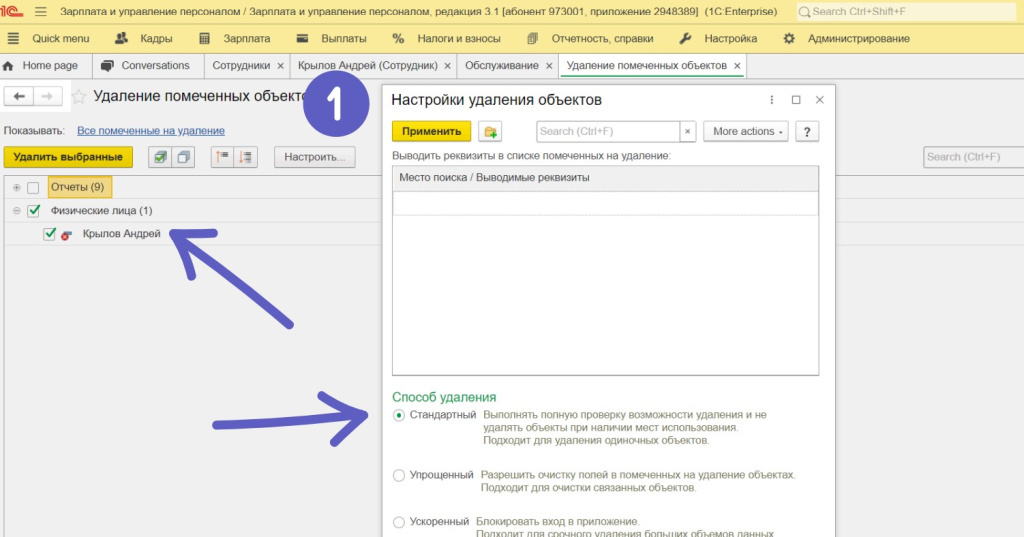Open the Зарплата menu
This screenshot has width=1024, height=537.
(x=235, y=38)
